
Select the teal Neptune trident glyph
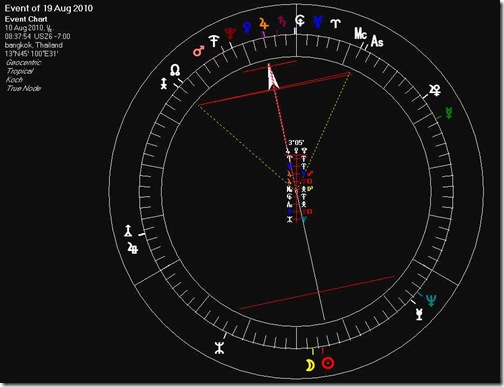(431, 300)
